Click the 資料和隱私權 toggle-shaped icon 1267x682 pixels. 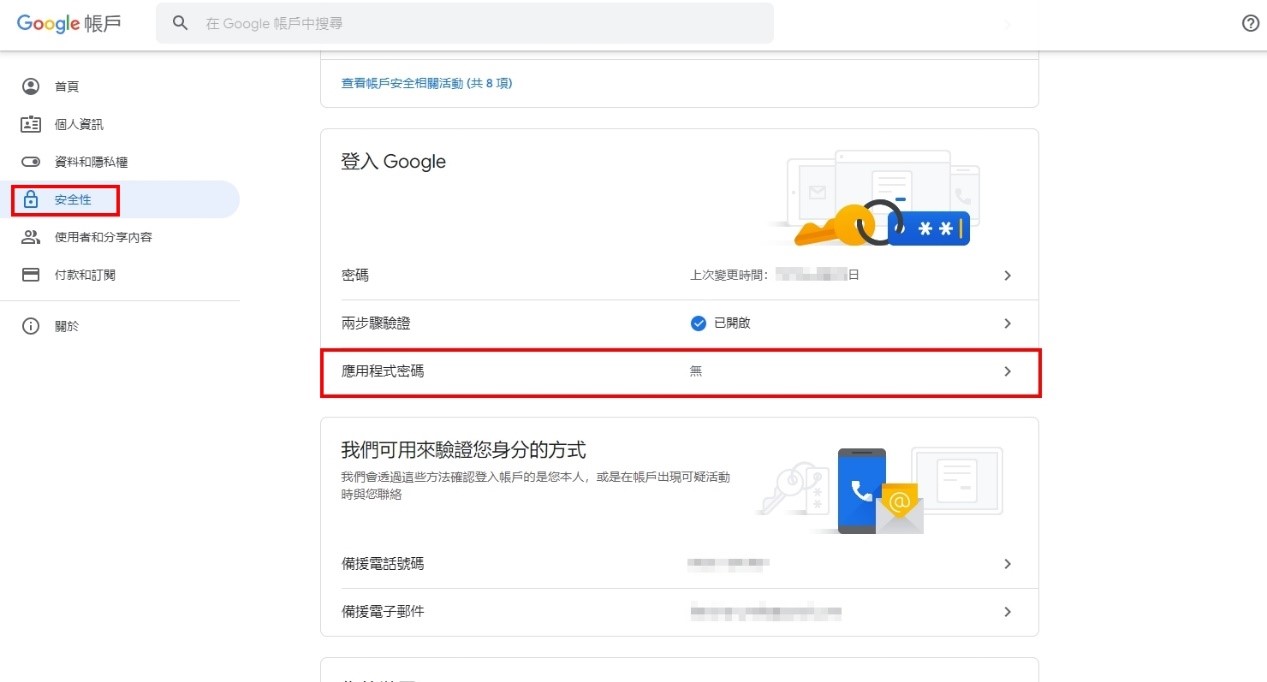[31, 162]
